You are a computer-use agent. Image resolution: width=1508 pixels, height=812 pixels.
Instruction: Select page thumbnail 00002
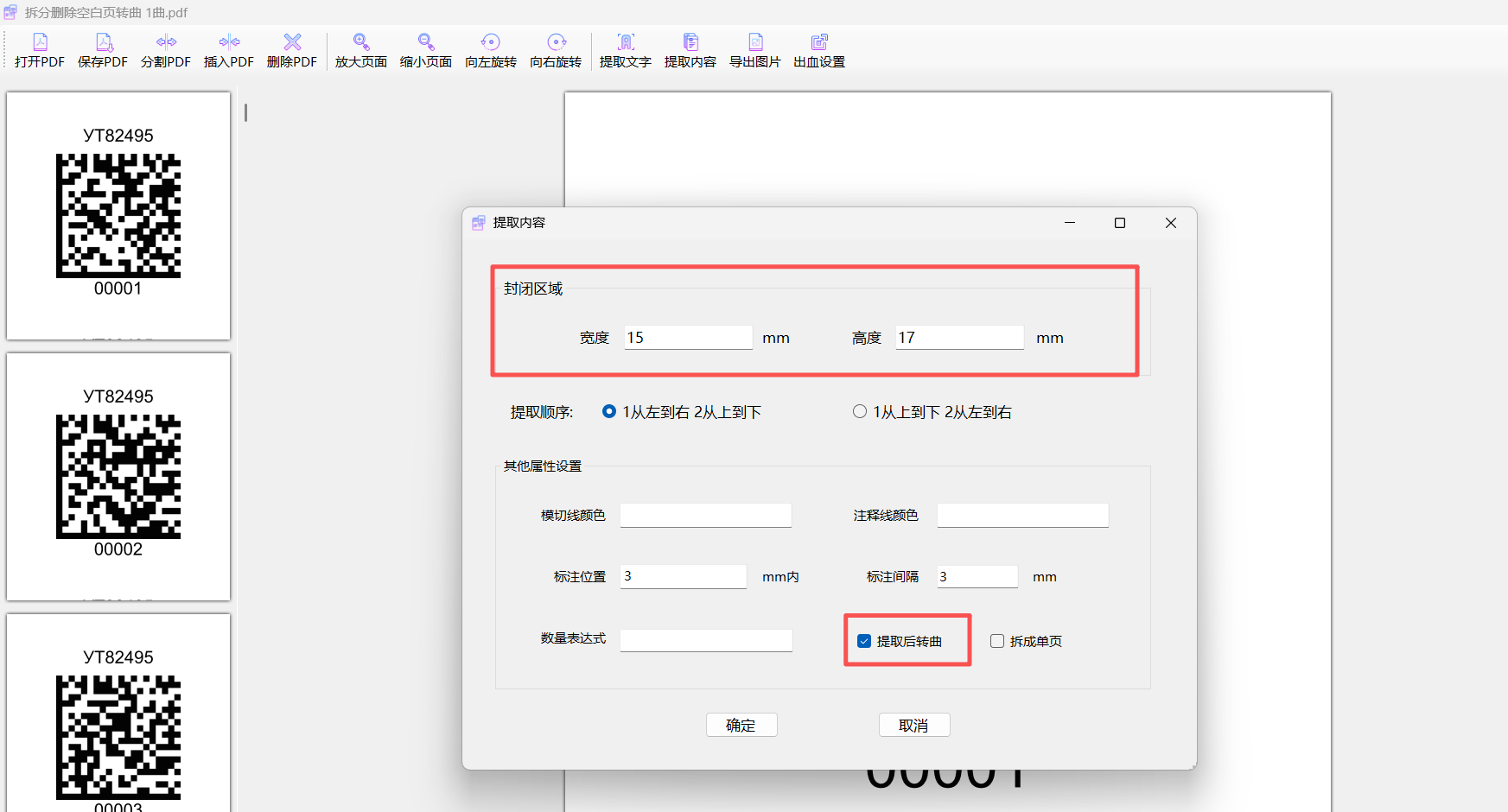[118, 477]
